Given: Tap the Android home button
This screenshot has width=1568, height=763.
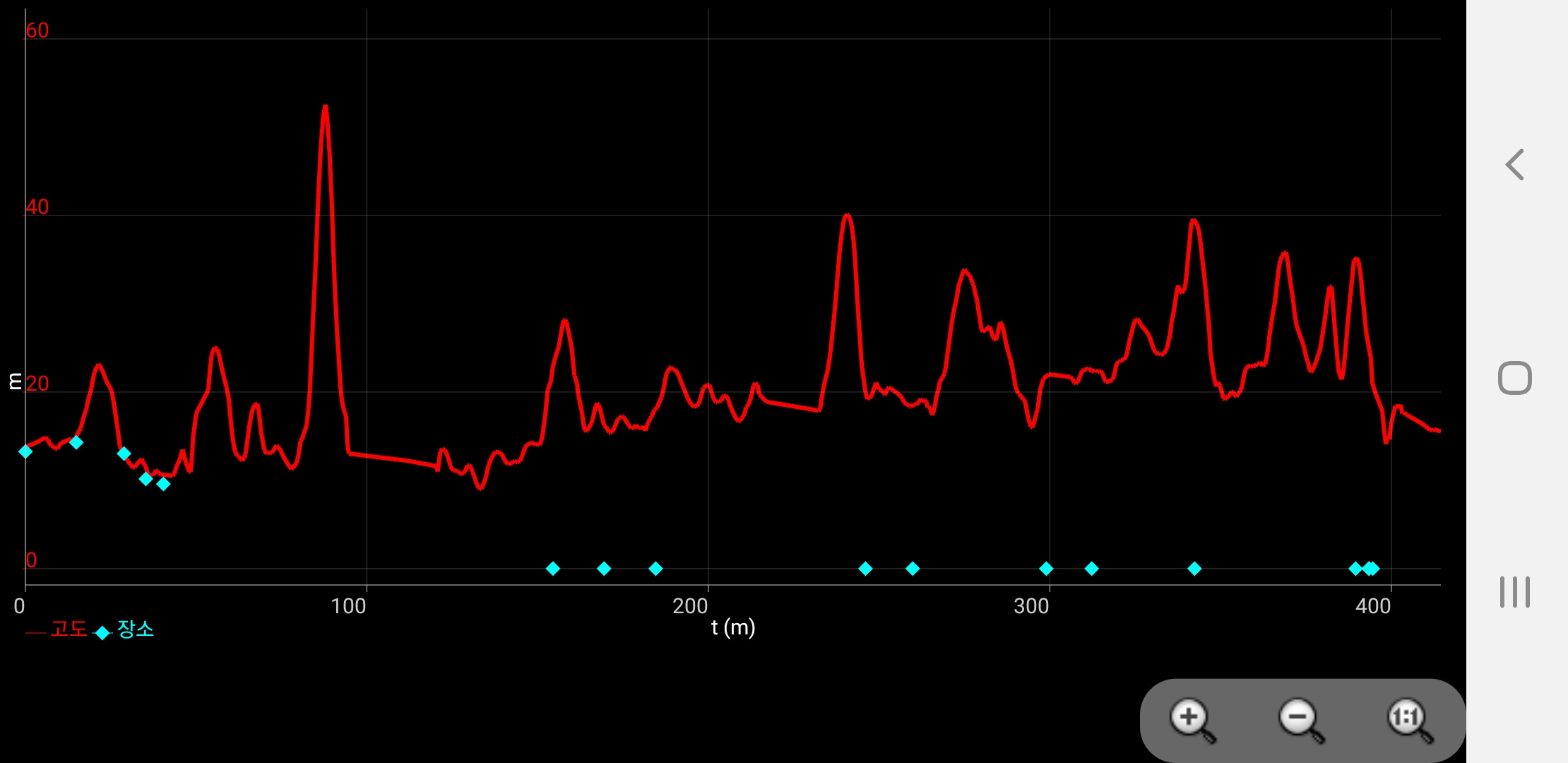Looking at the screenshot, I should (x=1514, y=378).
